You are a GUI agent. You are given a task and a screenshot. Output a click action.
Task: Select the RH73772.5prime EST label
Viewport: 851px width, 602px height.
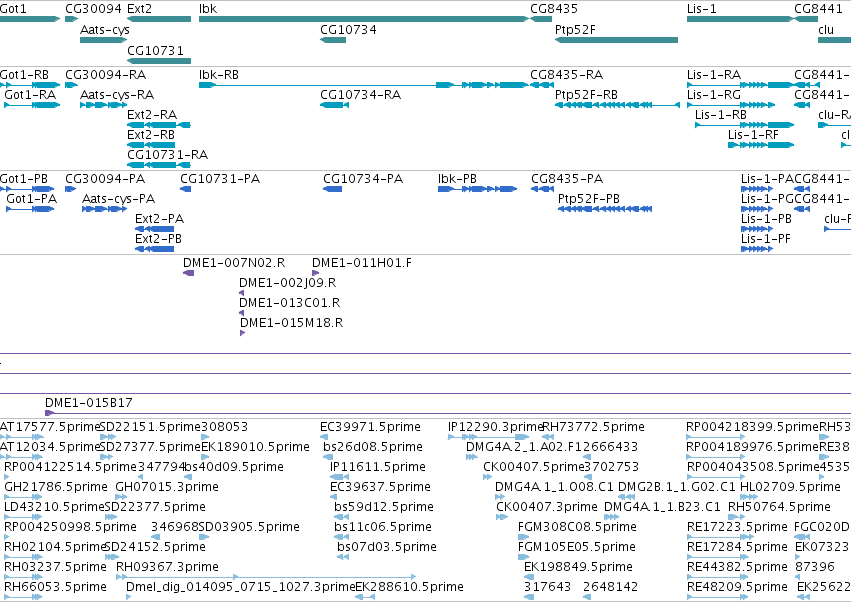(594, 427)
